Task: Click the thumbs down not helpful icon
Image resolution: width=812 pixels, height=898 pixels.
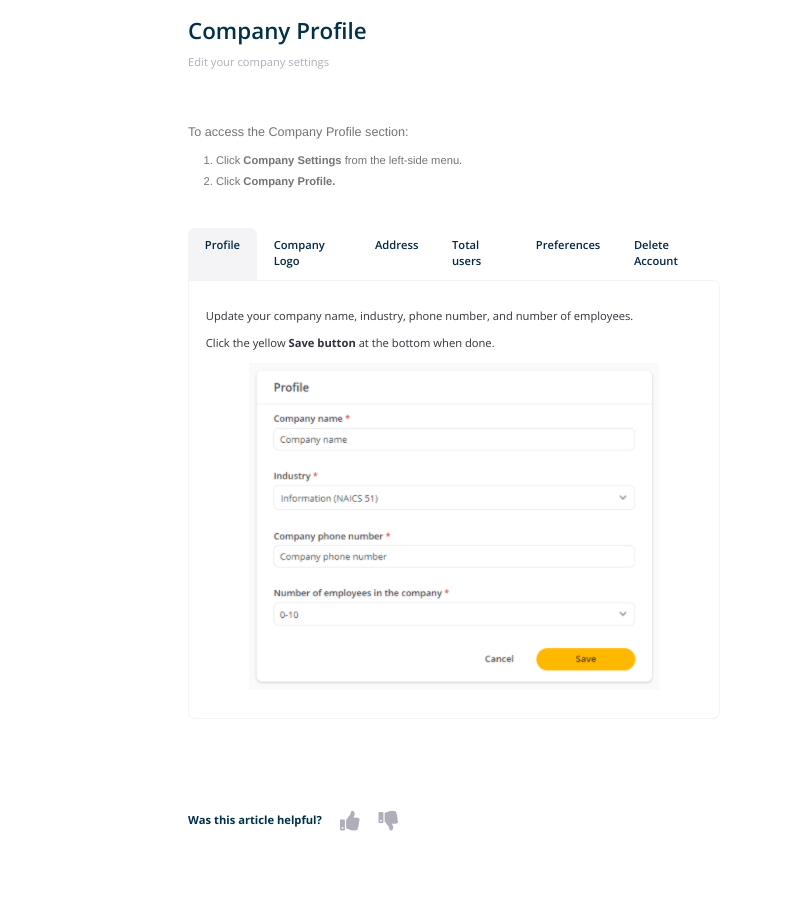Action: [x=388, y=821]
